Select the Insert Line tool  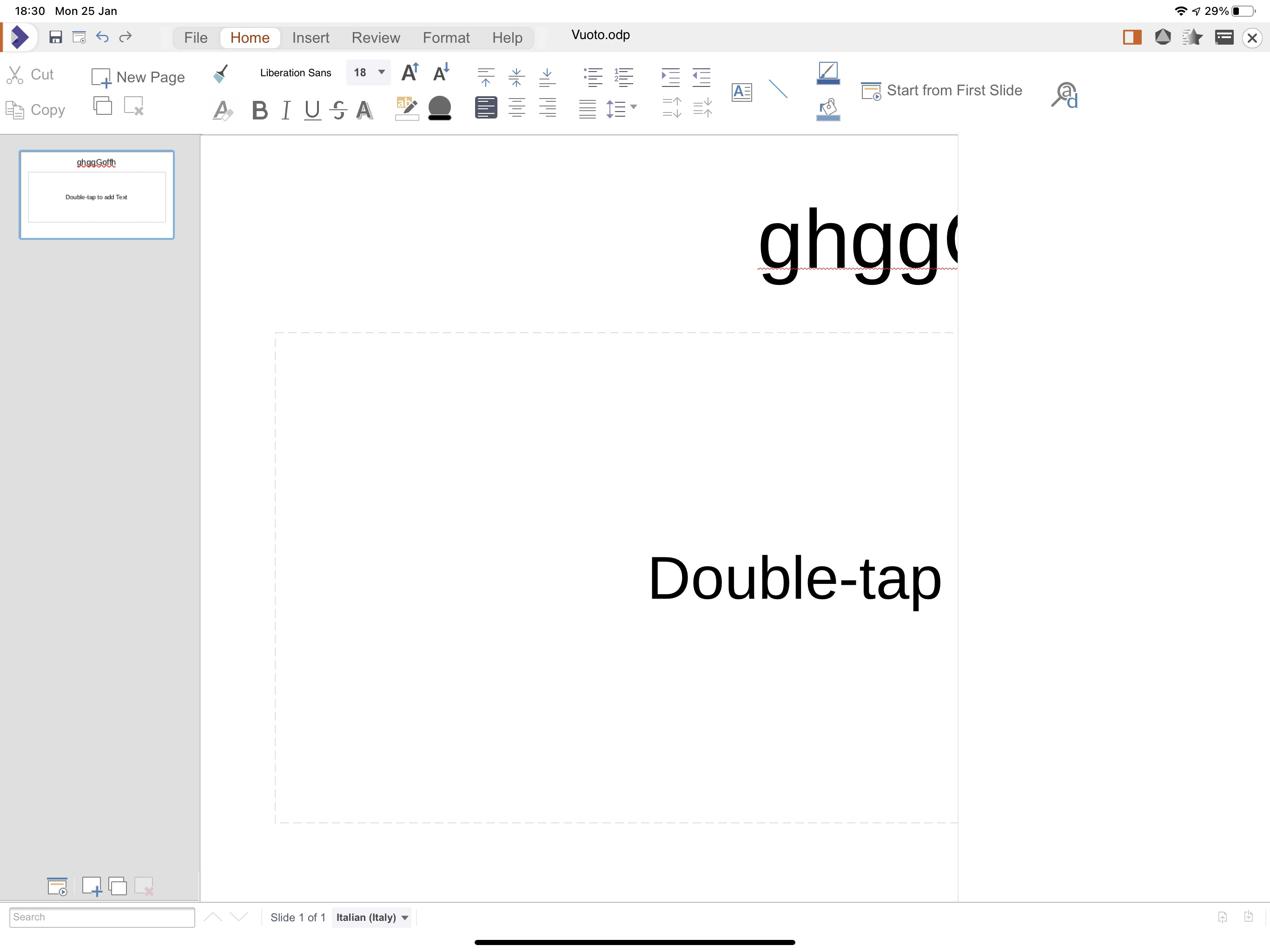pos(778,90)
